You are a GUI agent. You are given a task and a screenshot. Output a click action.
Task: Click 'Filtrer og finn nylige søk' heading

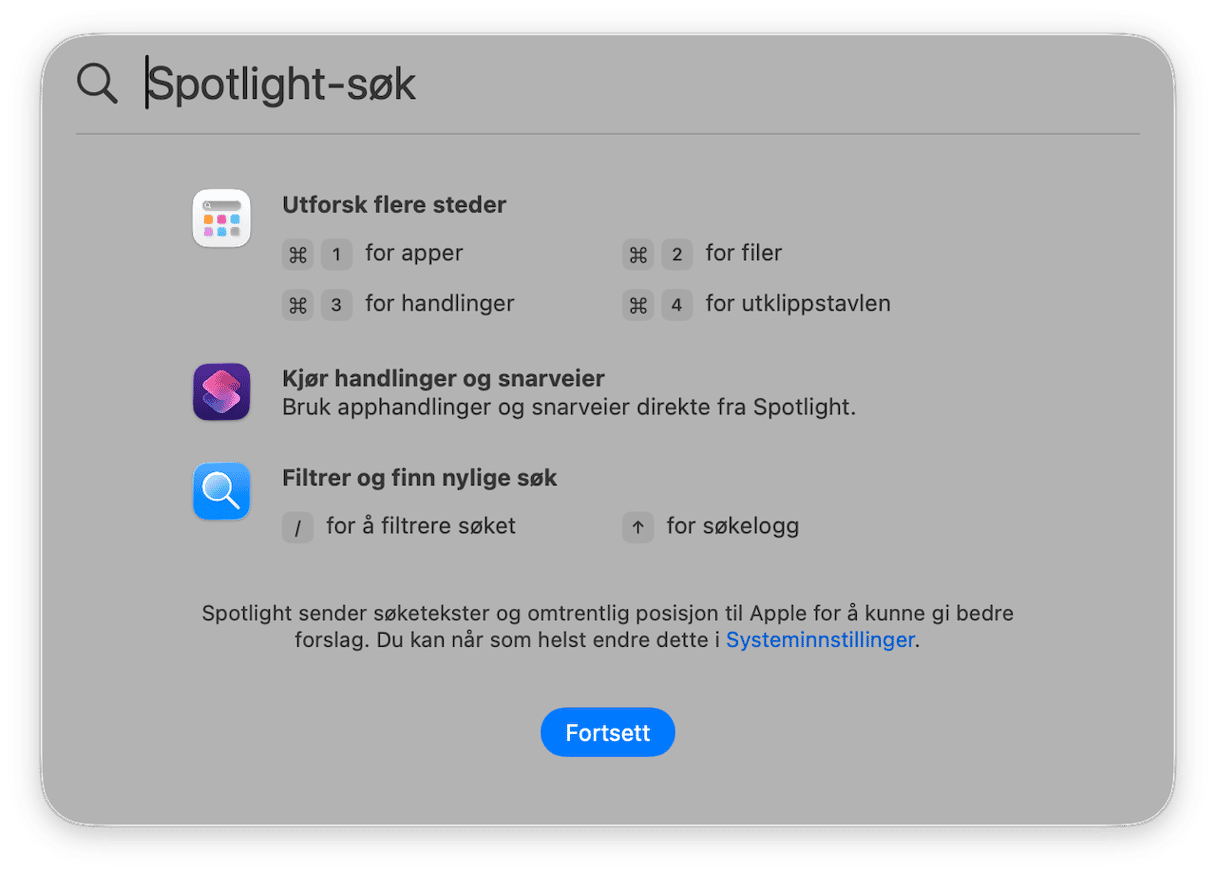(x=419, y=477)
